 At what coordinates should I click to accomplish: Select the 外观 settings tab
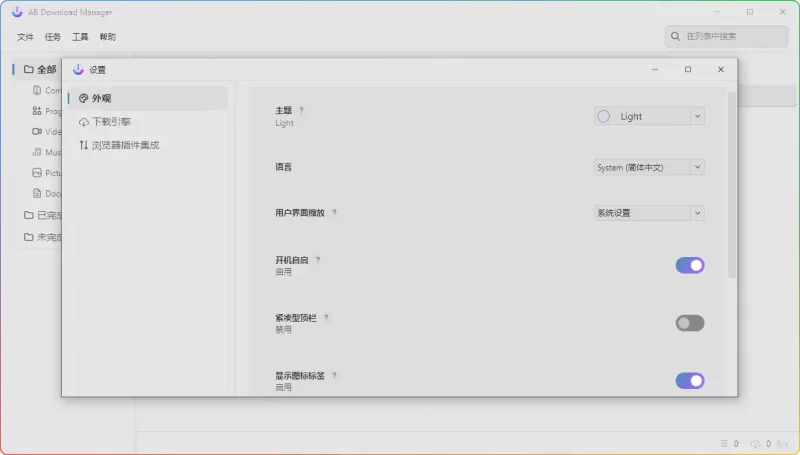[x=147, y=98]
